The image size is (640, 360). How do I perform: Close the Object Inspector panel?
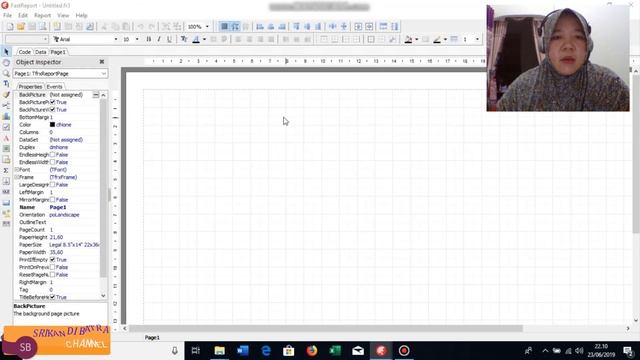click(x=102, y=62)
